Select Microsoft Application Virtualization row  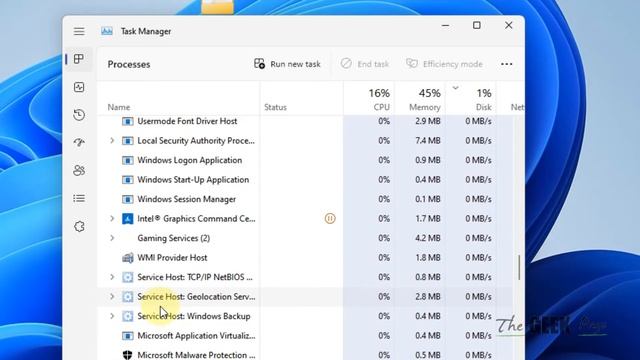305,336
